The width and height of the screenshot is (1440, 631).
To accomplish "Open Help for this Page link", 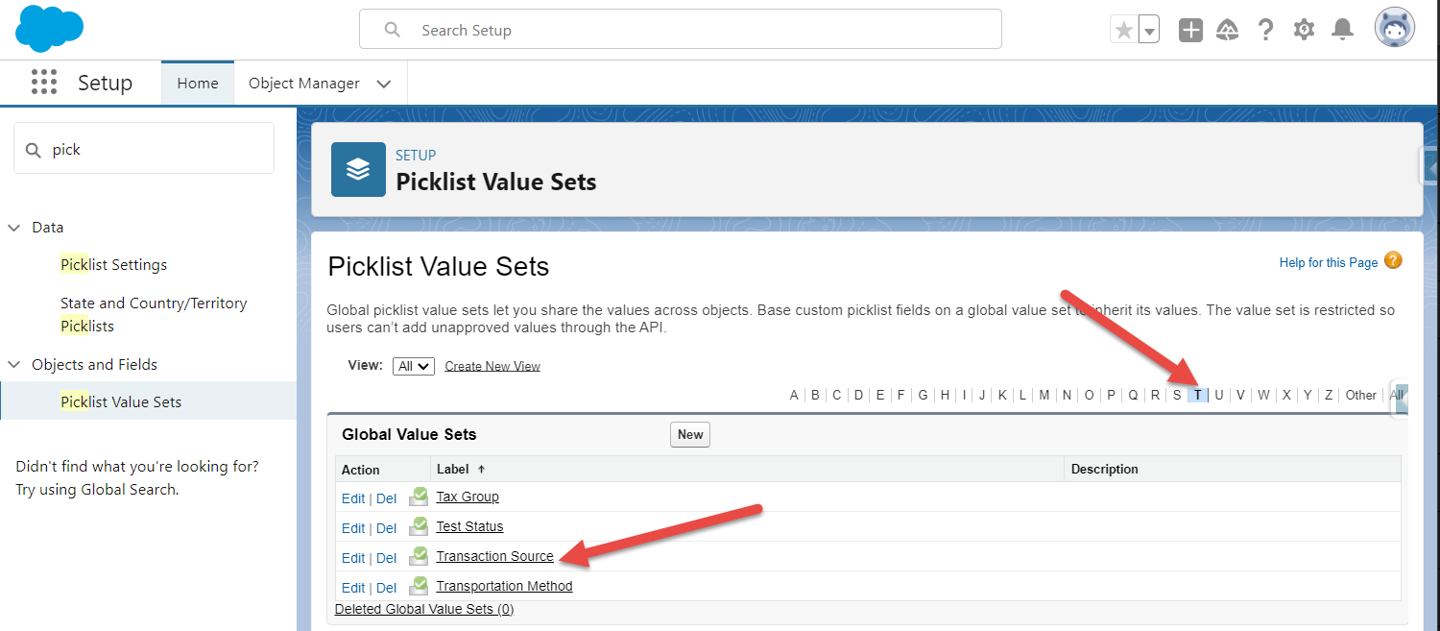I will tap(1328, 262).
